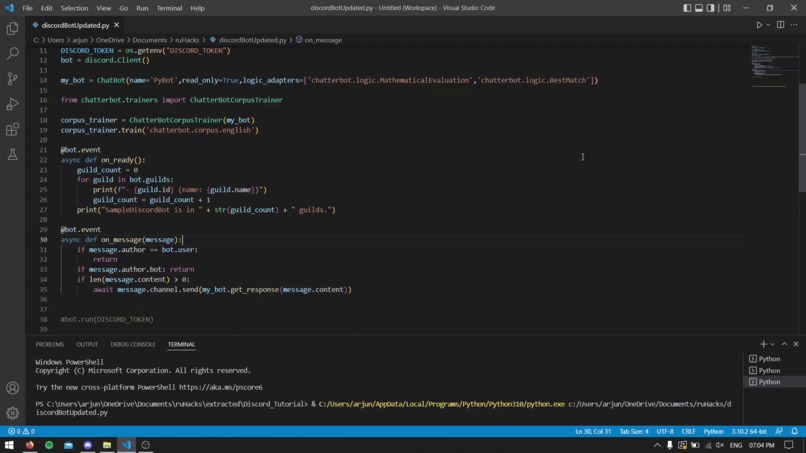This screenshot has width=806, height=453.
Task: Open the Edit menu
Action: (46, 8)
